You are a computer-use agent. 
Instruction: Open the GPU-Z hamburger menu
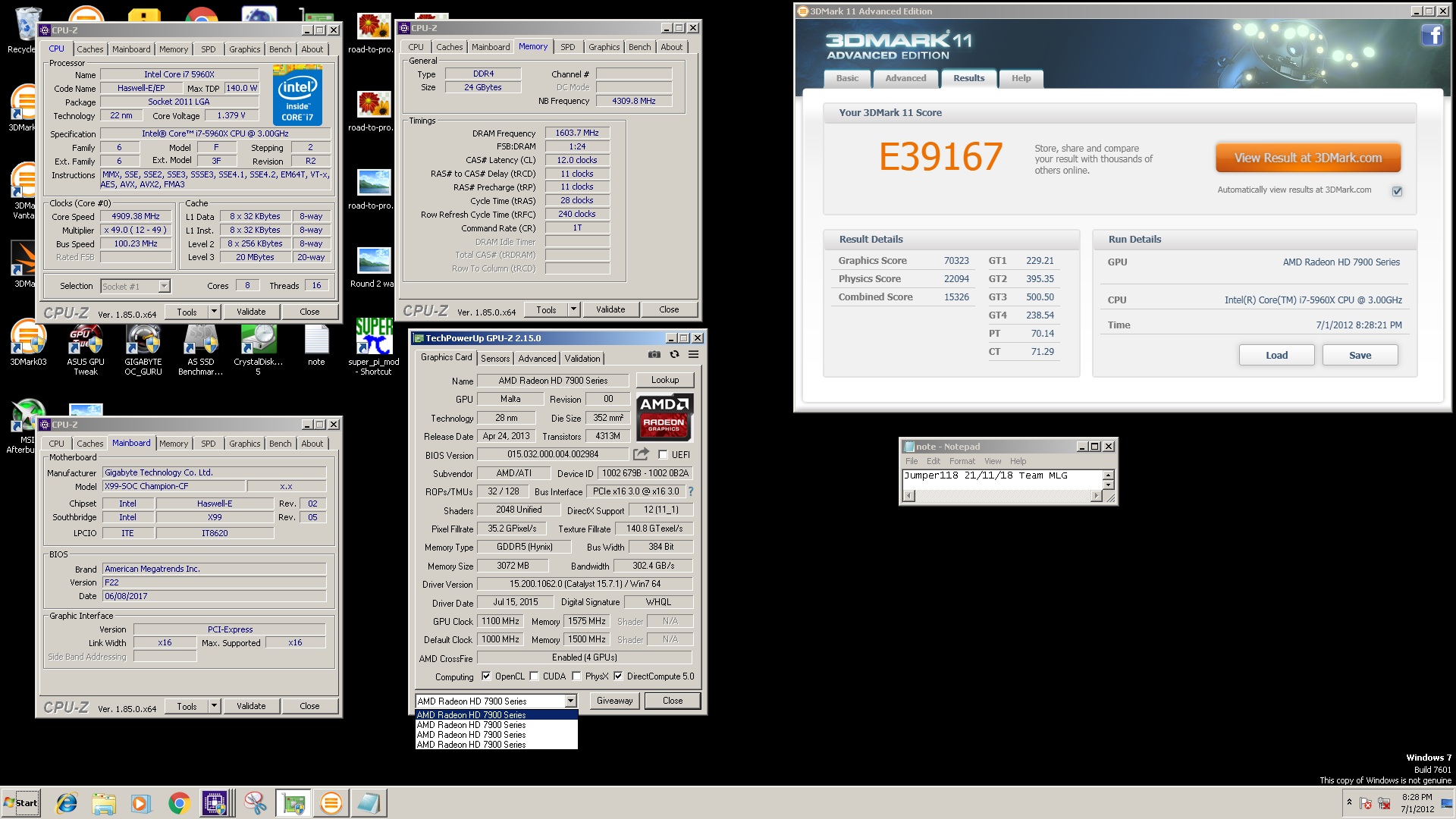(693, 354)
